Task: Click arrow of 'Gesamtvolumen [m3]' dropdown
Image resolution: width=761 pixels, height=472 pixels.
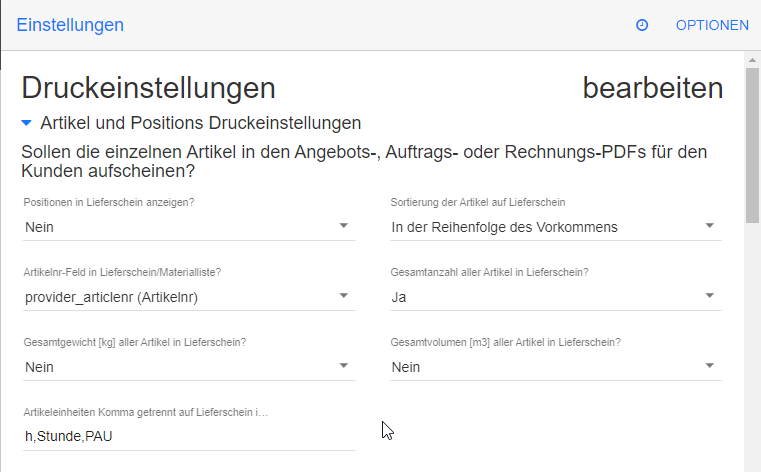Action: click(710, 366)
